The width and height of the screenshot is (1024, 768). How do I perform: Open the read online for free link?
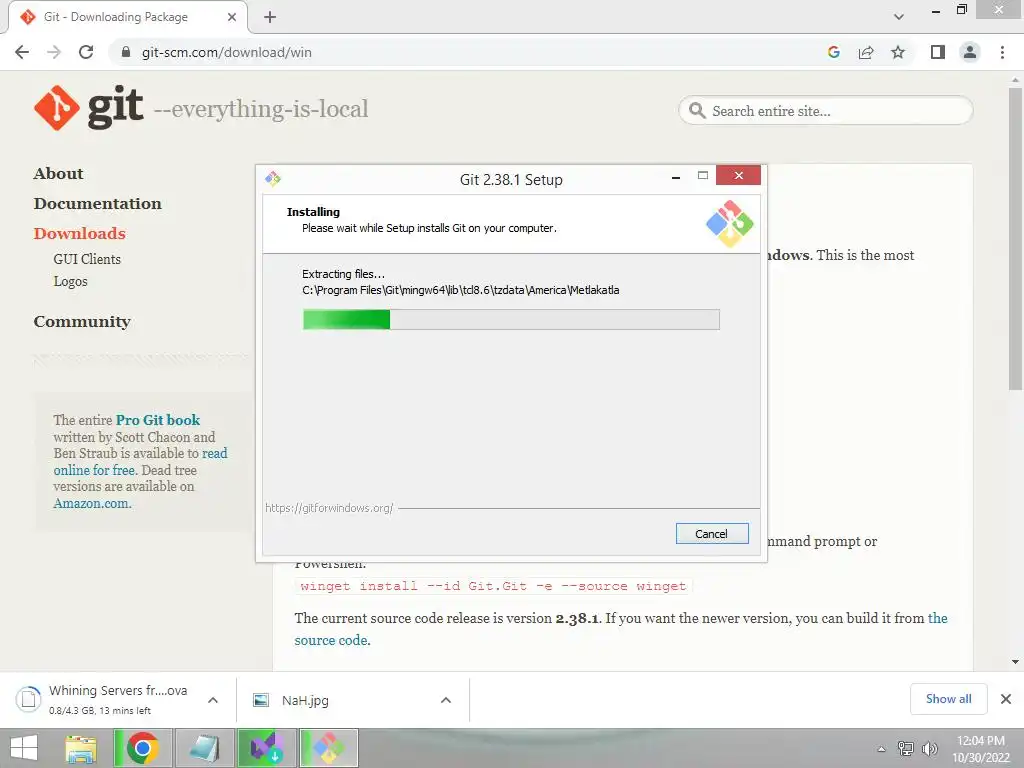point(140,462)
